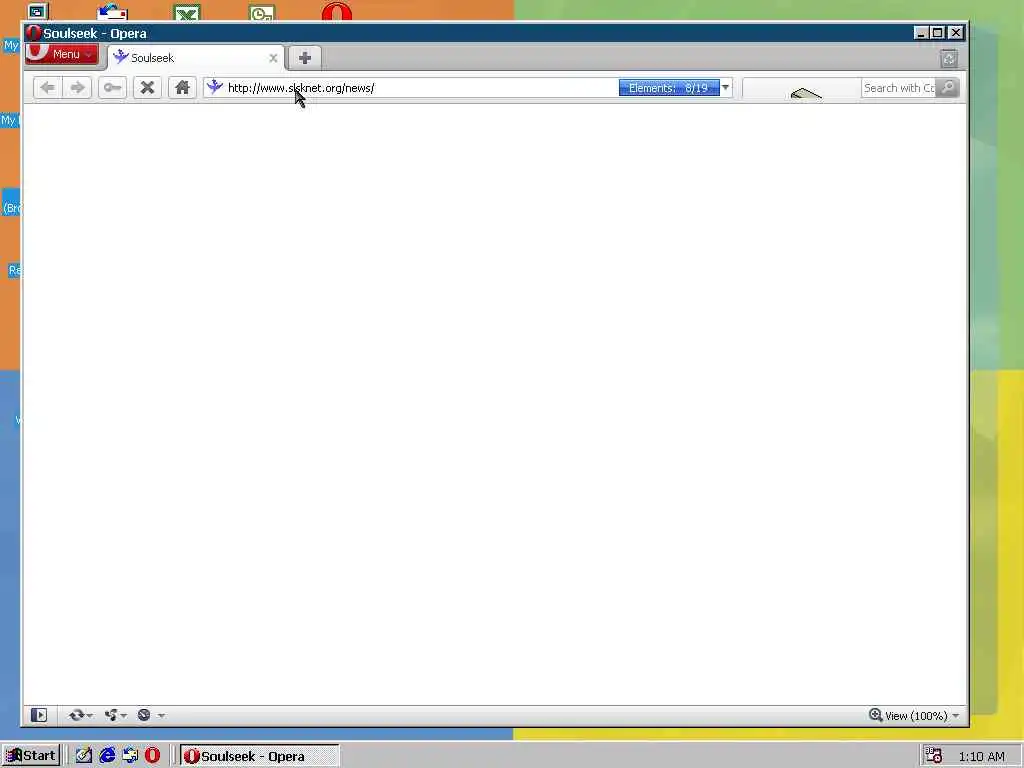Expand the address bar history dropdown
The height and width of the screenshot is (768, 1024).
pyautogui.click(x=726, y=88)
